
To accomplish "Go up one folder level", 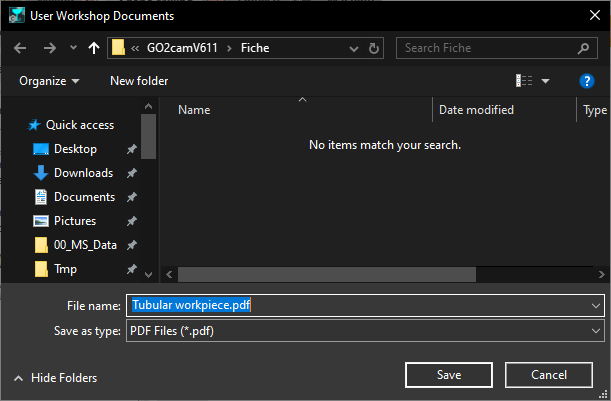I will pos(95,48).
